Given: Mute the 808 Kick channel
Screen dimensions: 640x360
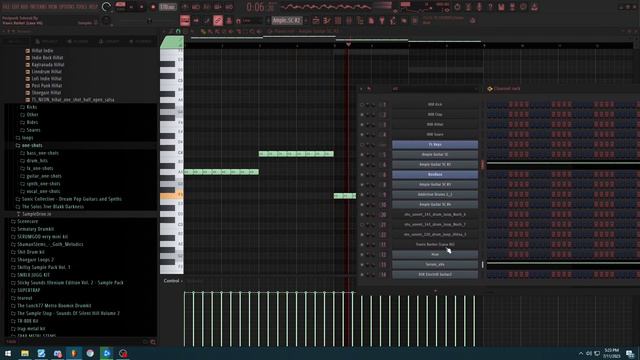Looking at the screenshot, I should (x=362, y=104).
